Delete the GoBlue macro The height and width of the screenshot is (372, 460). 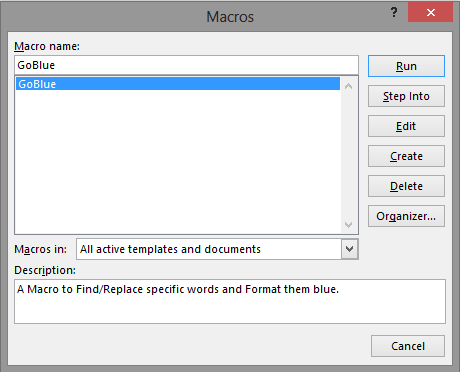406,186
